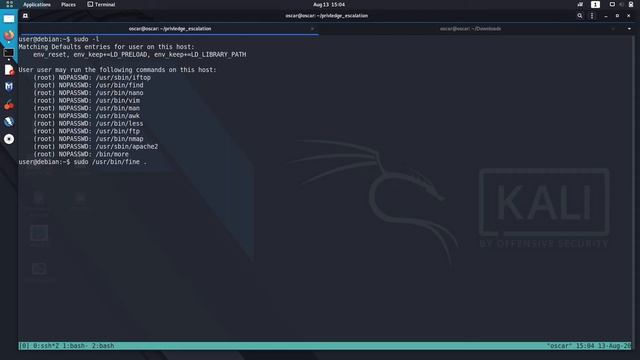640x360 pixels.
Task: Click the tmux window 0:ssh* in status bar
Action: [46, 346]
